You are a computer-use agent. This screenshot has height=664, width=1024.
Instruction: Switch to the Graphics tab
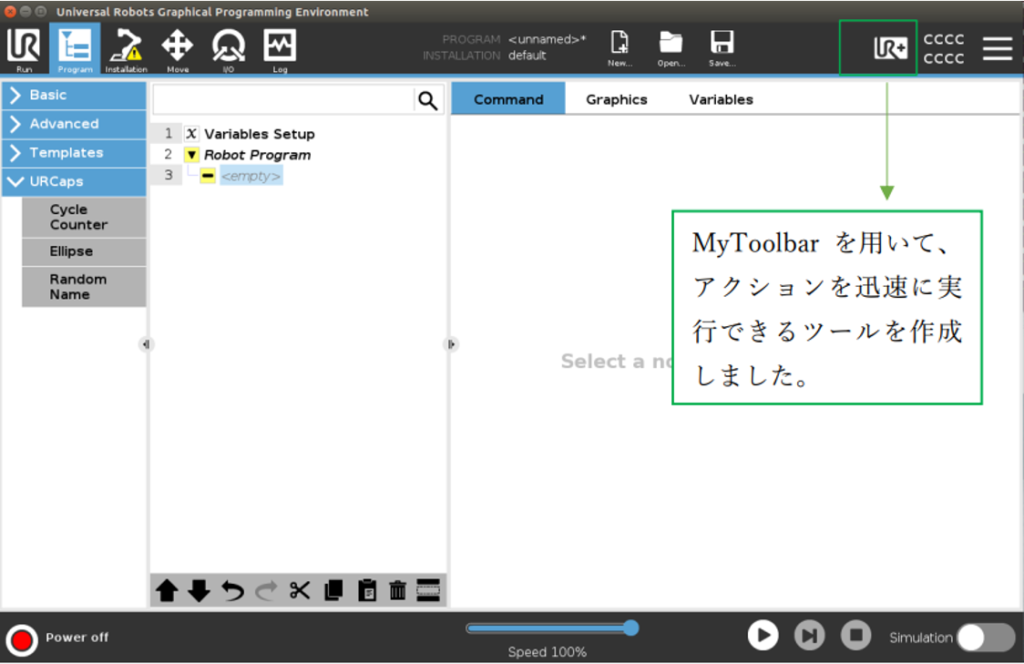(x=616, y=99)
